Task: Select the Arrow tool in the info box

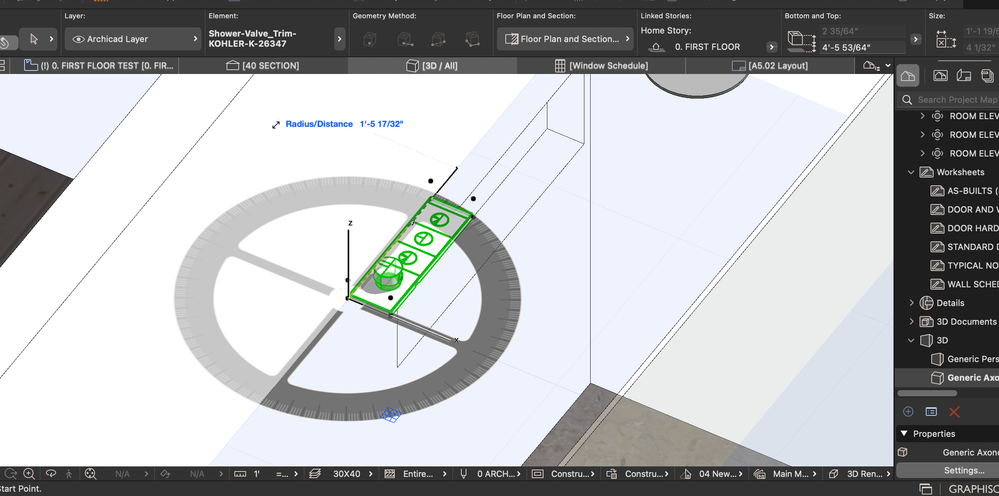Action: 34,39
